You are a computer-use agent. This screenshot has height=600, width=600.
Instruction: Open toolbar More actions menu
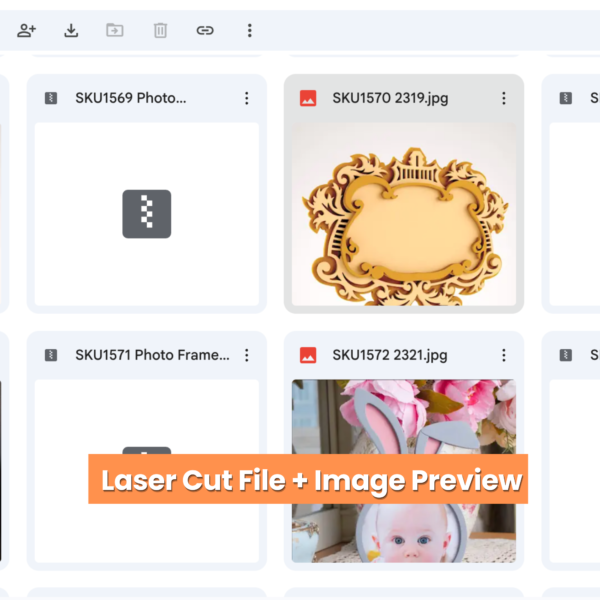[249, 30]
